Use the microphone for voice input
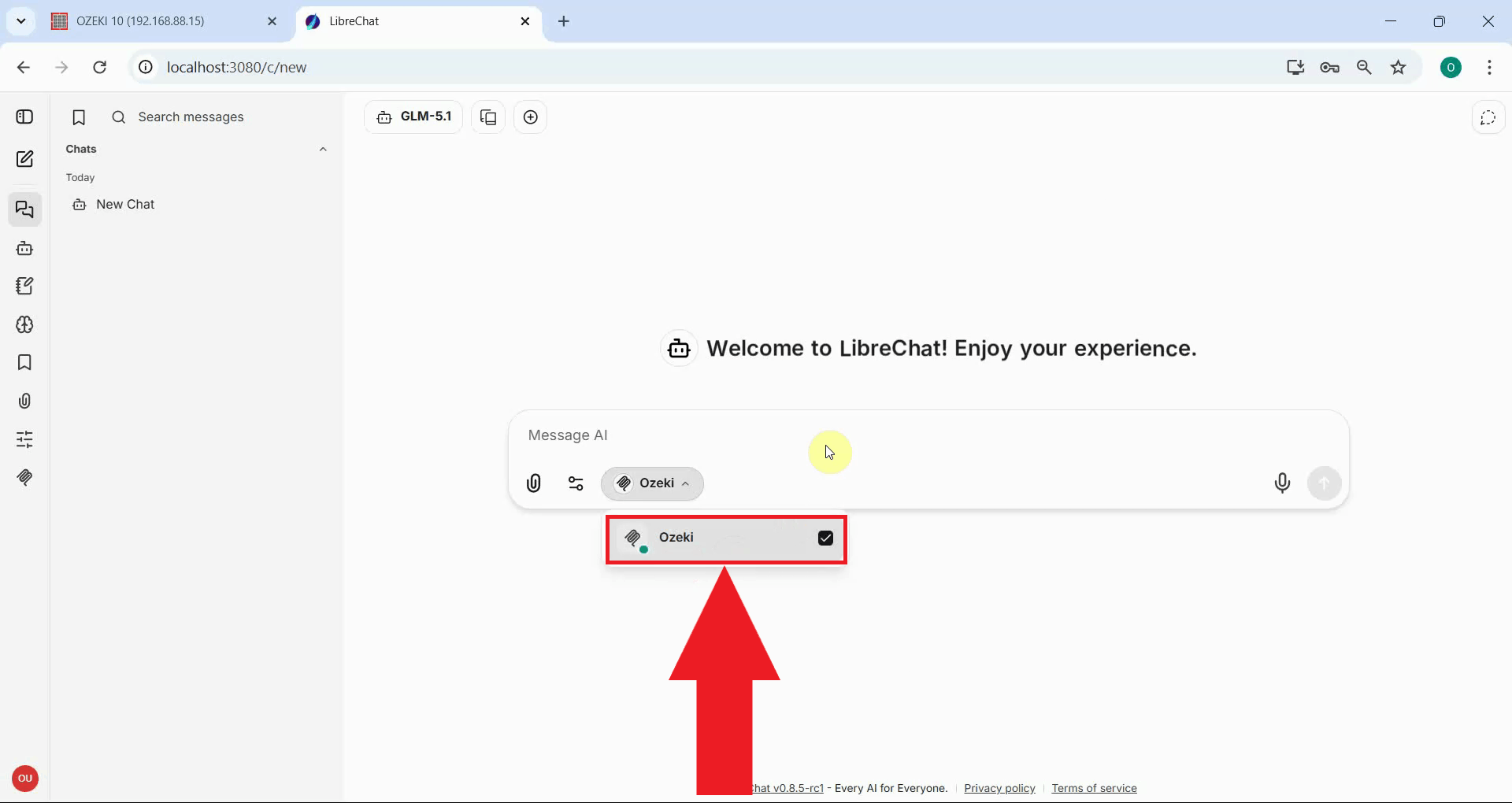This screenshot has width=1512, height=803. click(x=1282, y=483)
